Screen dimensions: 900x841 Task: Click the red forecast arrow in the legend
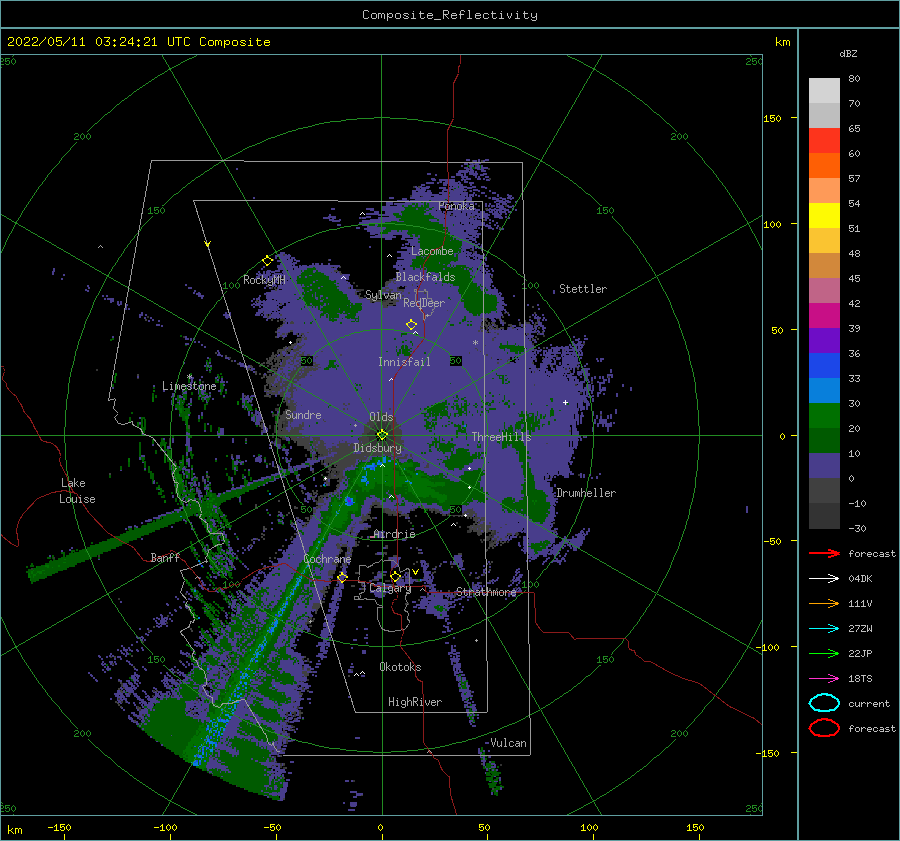tap(824, 553)
